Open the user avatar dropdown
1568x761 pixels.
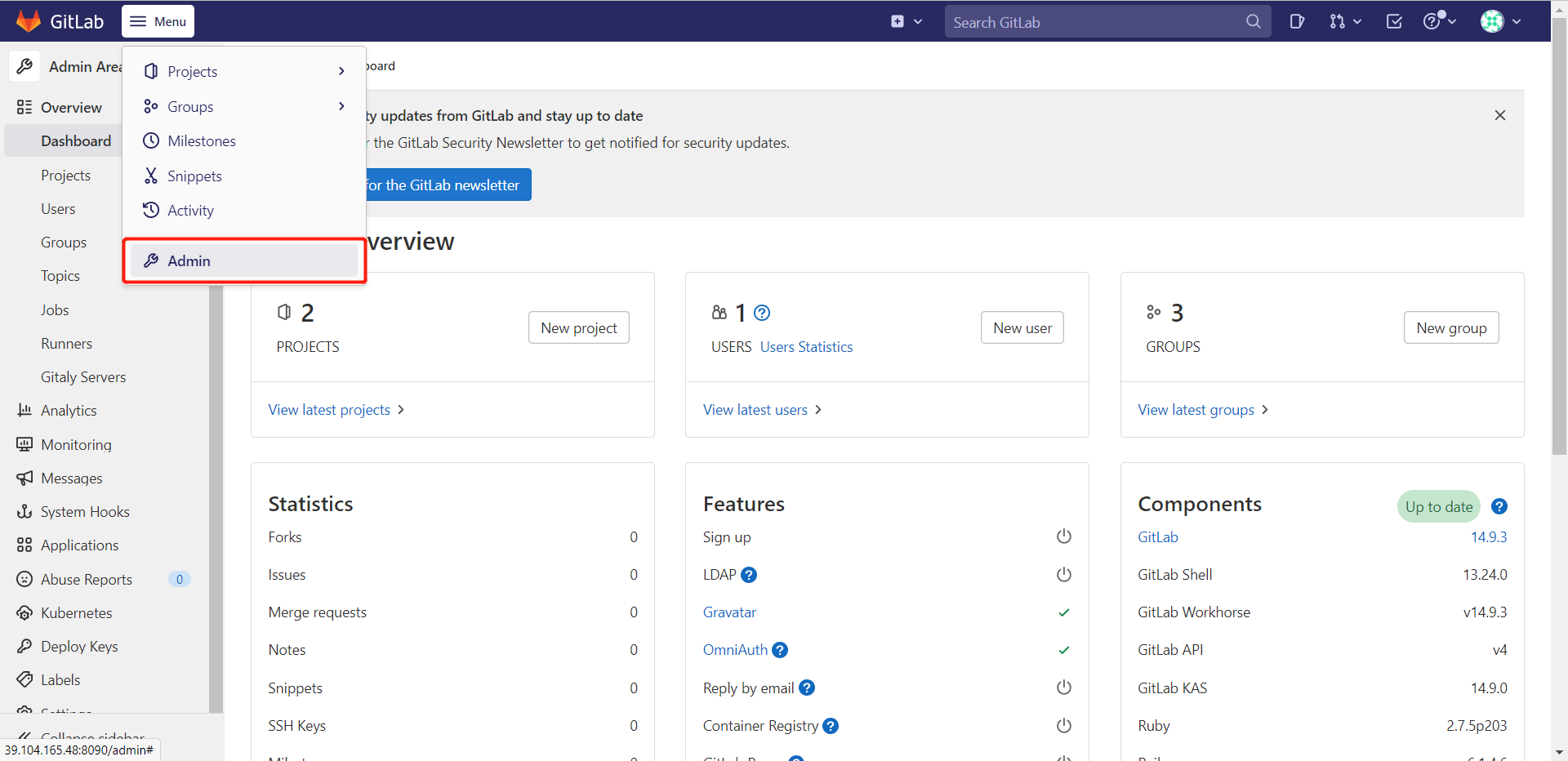1501,22
